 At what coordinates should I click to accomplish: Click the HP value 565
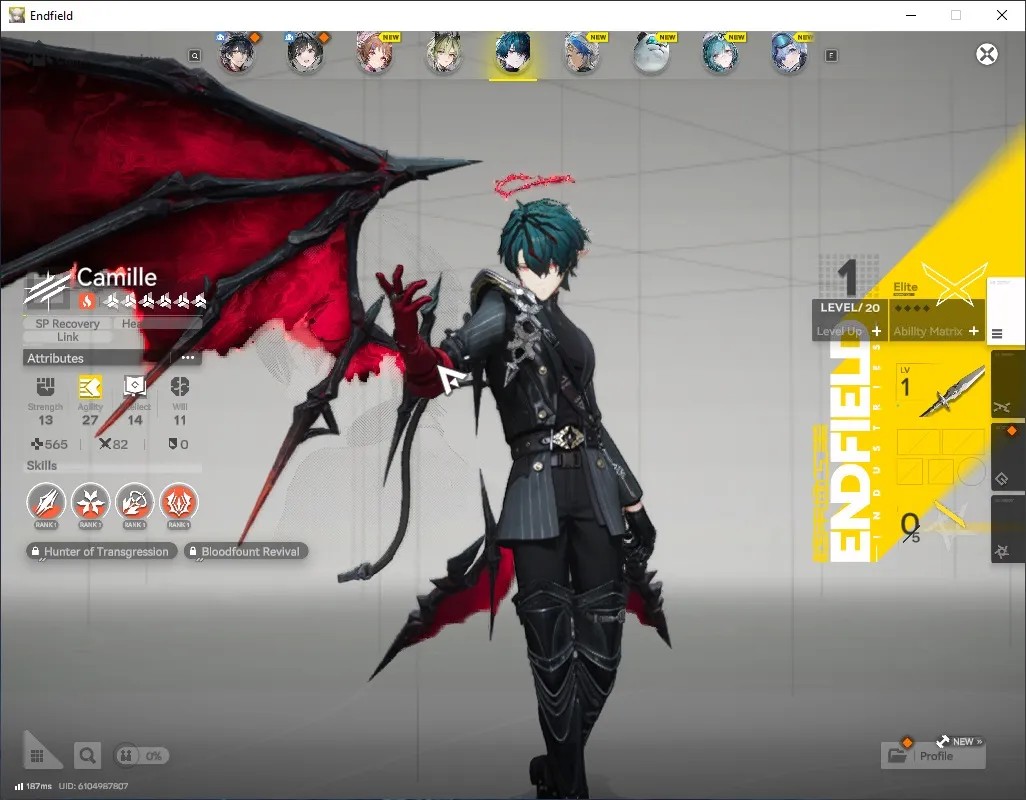pos(50,444)
